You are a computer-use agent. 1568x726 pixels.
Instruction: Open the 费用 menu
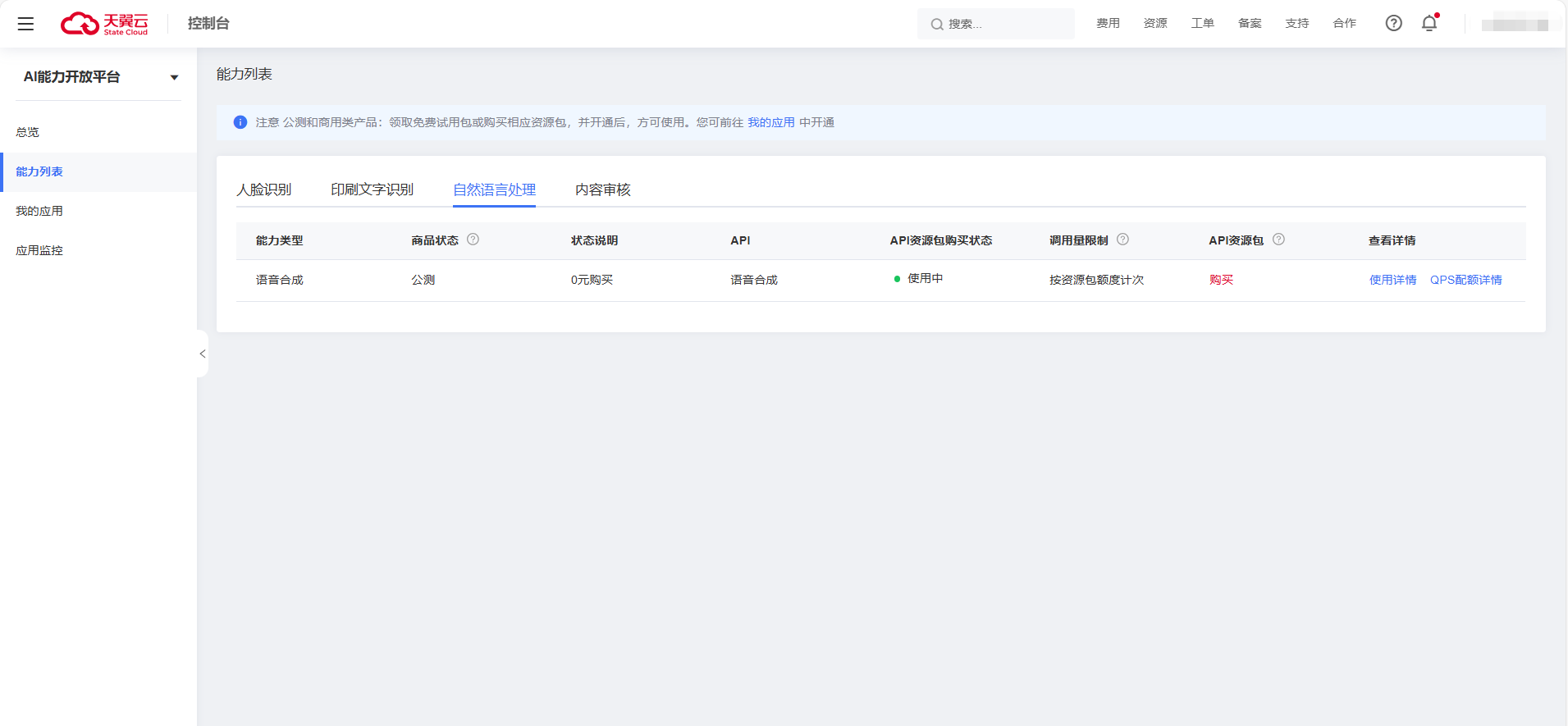[x=1108, y=24]
